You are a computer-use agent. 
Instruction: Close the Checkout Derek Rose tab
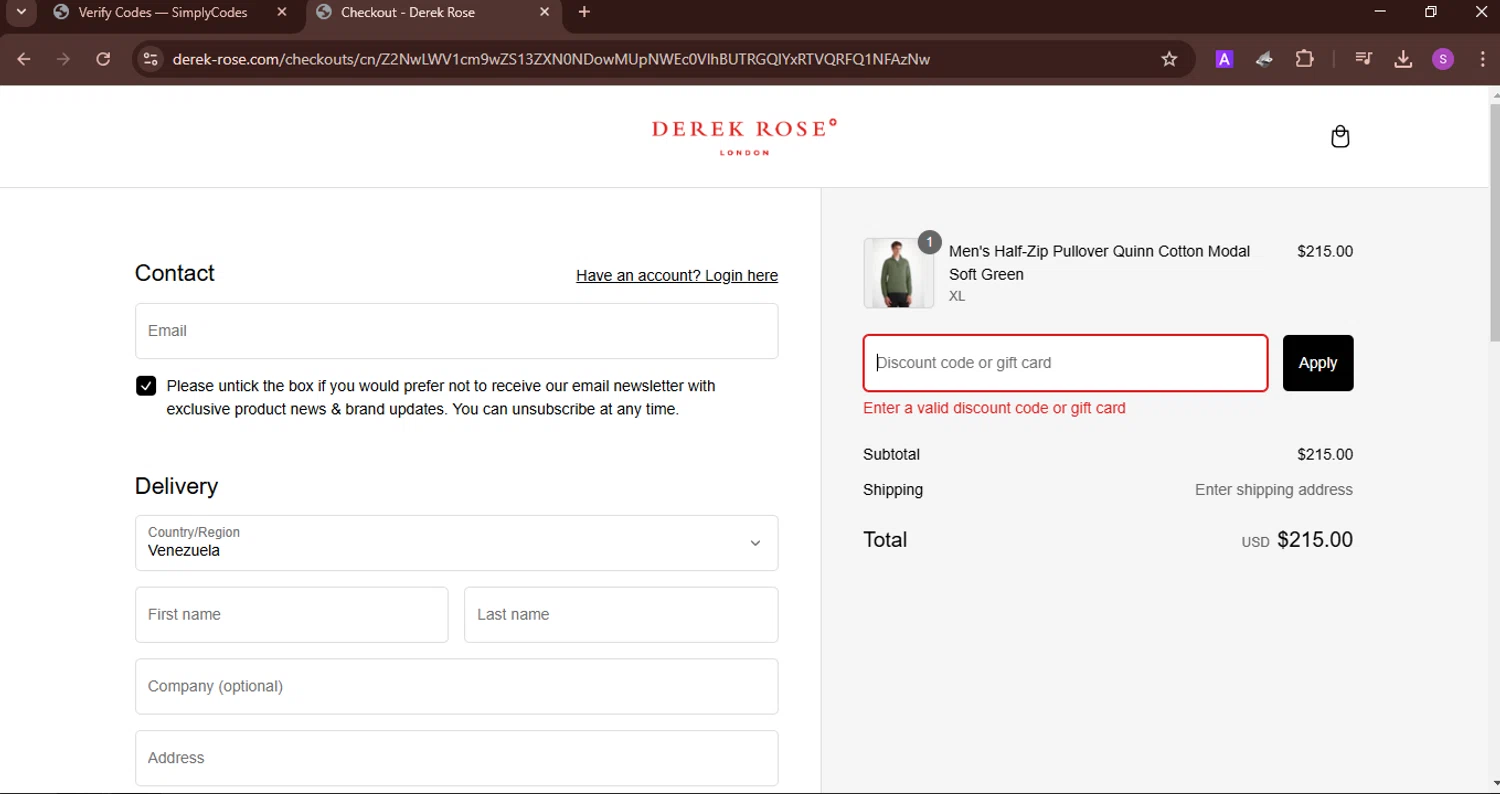coord(544,12)
